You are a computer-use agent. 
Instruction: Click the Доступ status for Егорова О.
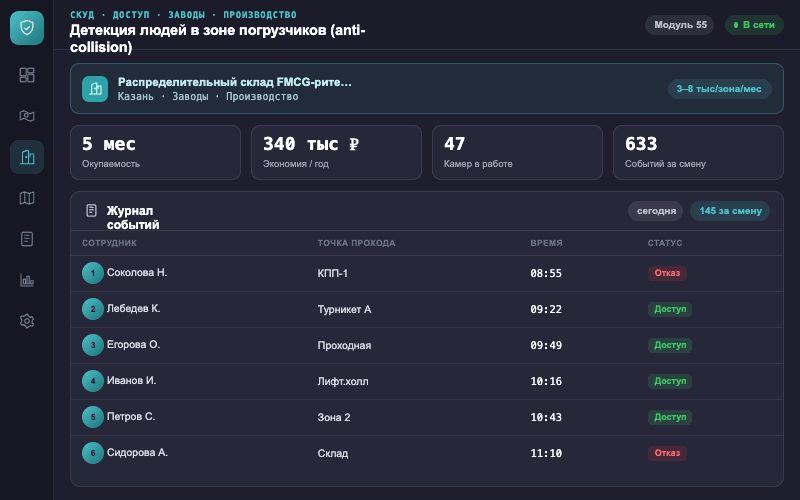click(670, 345)
